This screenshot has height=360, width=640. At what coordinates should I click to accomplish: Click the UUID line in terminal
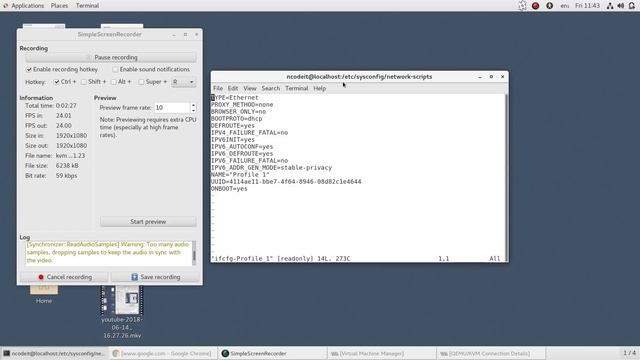286,182
